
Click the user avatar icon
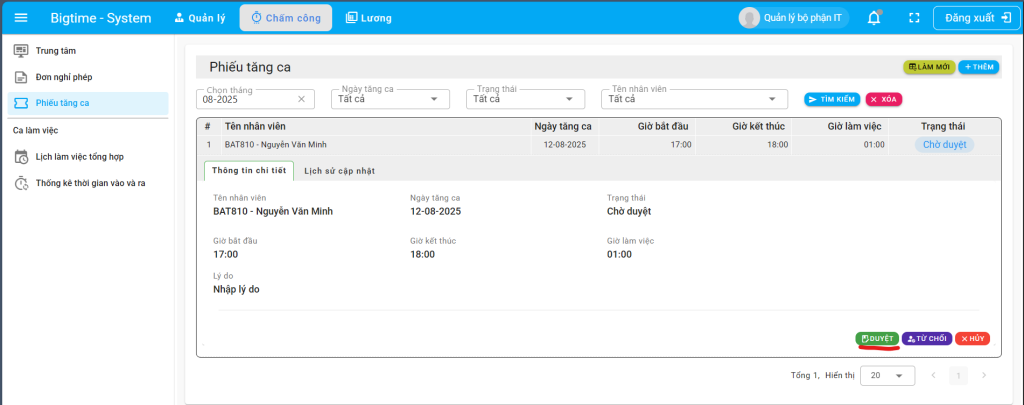(x=749, y=18)
